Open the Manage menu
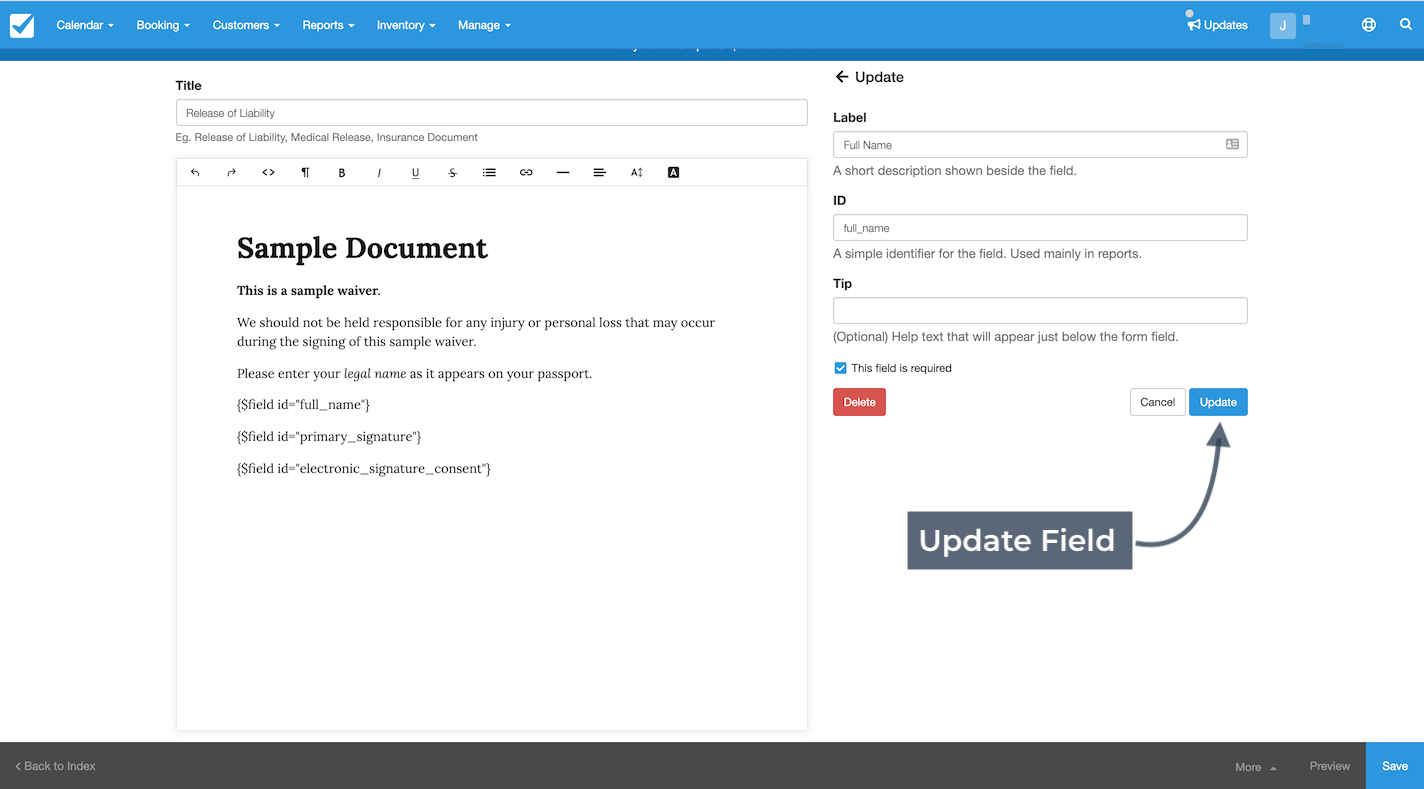The image size is (1424, 789). click(x=484, y=25)
